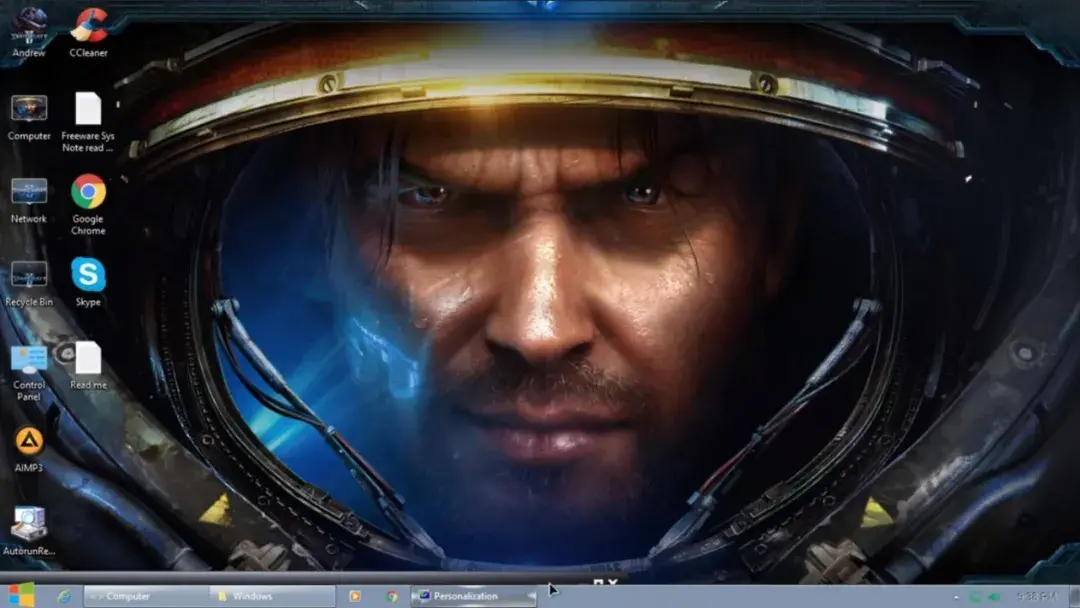1080x608 pixels.
Task: Click the Show desktop button
Action: point(1074,596)
